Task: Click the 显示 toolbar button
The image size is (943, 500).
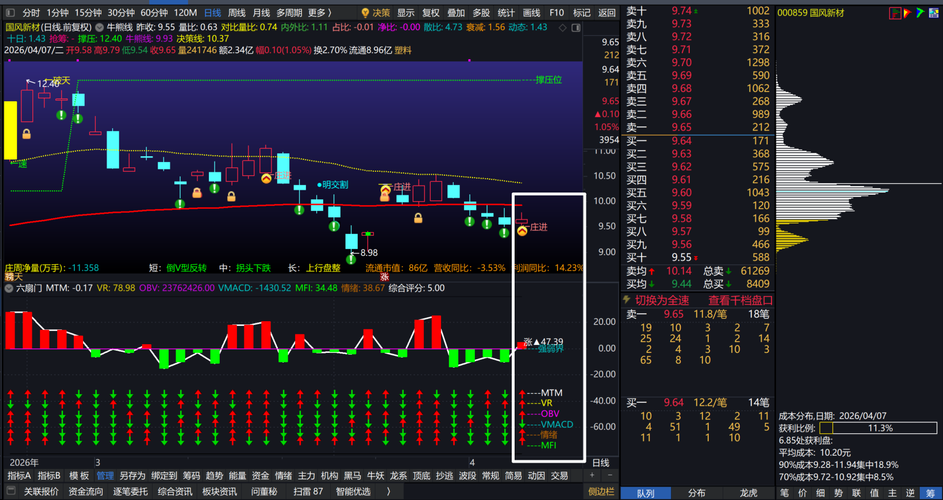Action: 406,13
